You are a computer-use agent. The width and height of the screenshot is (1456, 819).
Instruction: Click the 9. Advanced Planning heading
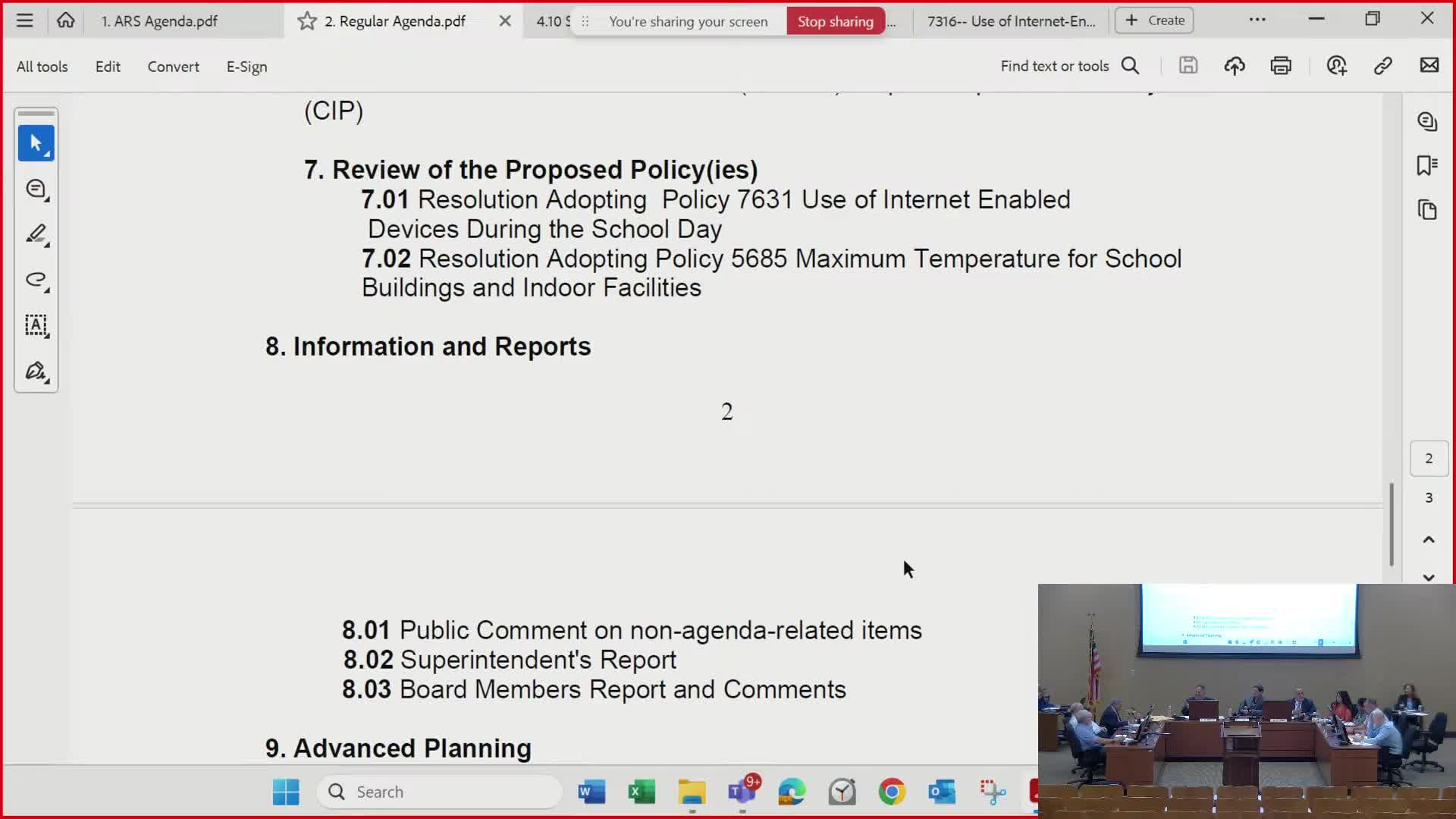pos(398,748)
